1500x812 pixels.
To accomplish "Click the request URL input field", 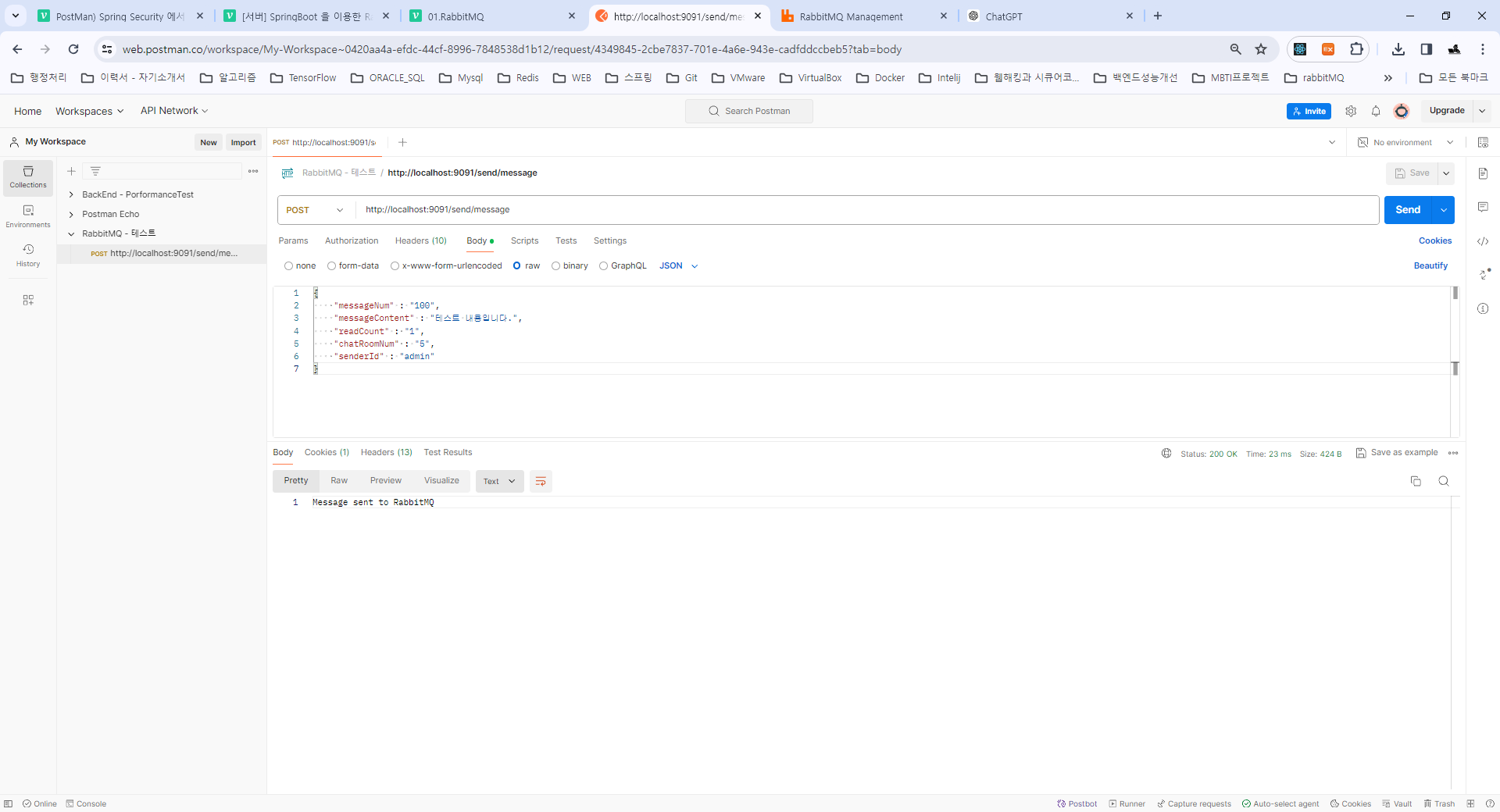I will point(867,210).
